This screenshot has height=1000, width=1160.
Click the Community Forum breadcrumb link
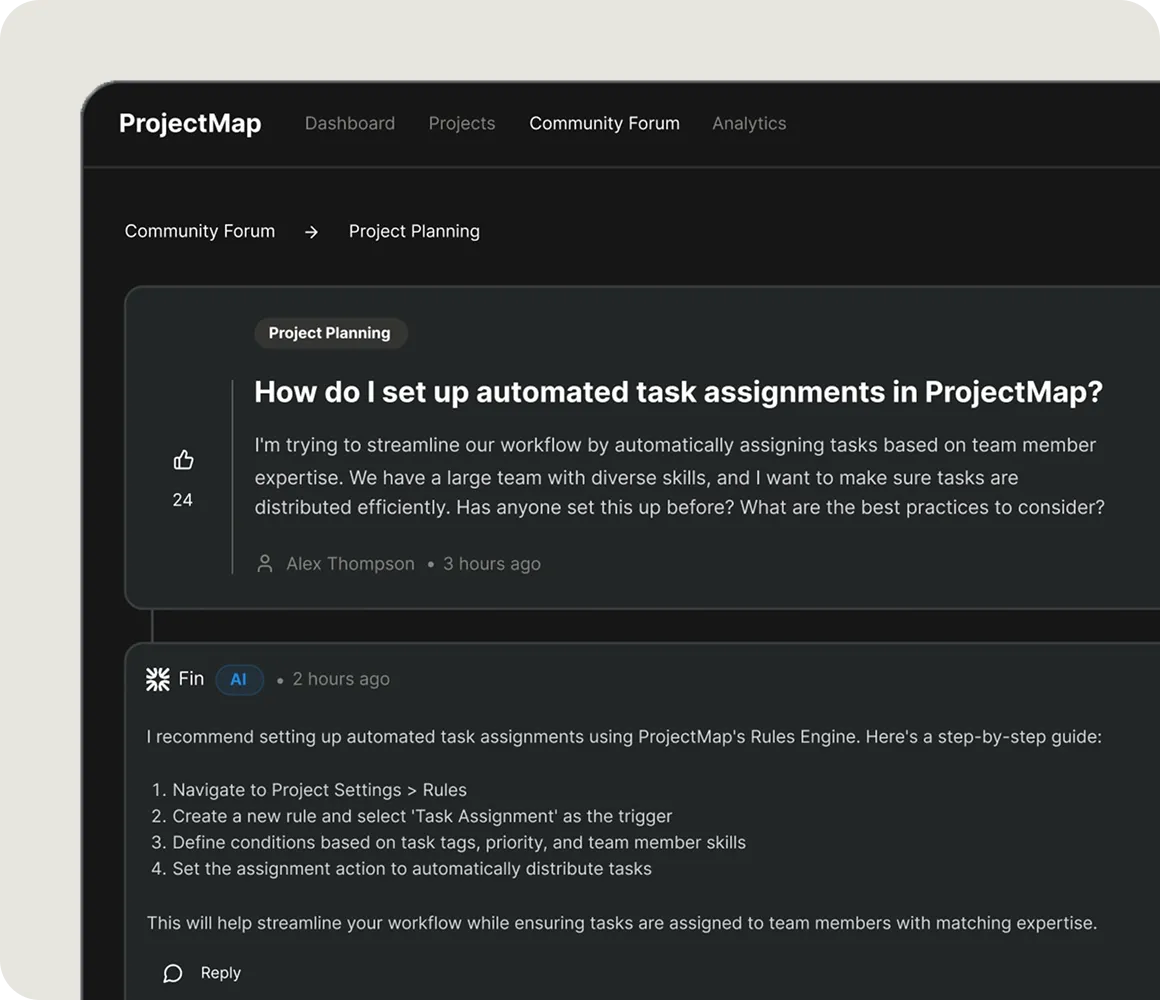(200, 231)
